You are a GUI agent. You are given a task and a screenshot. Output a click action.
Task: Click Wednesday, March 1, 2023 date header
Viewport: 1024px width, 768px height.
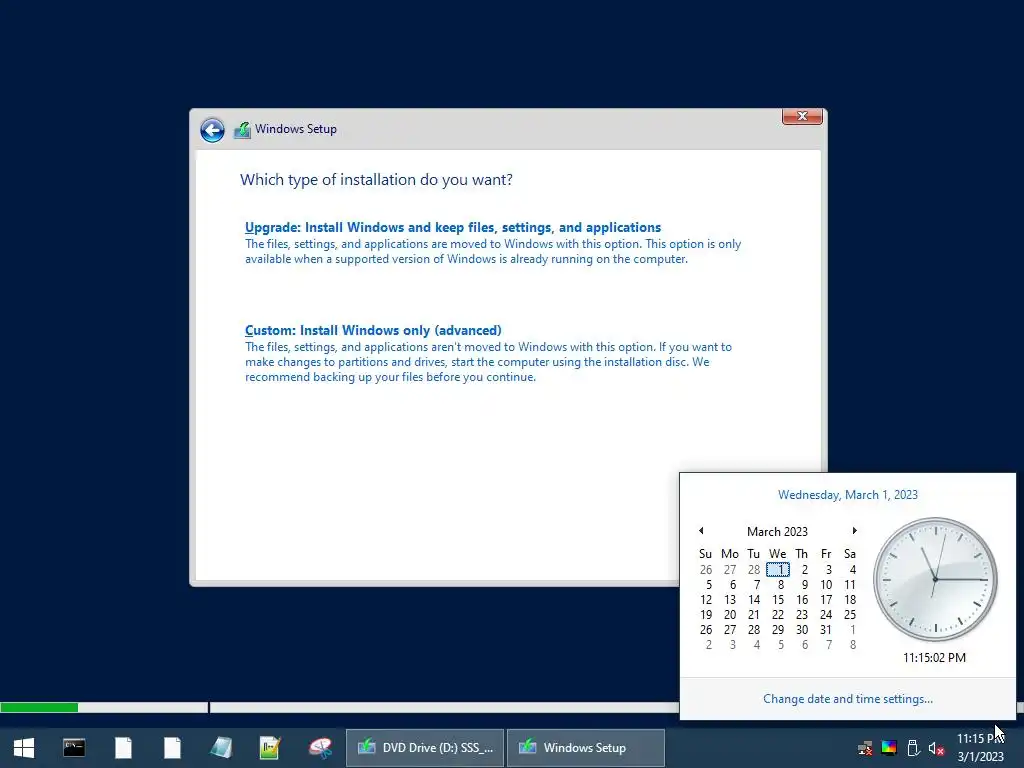848,494
